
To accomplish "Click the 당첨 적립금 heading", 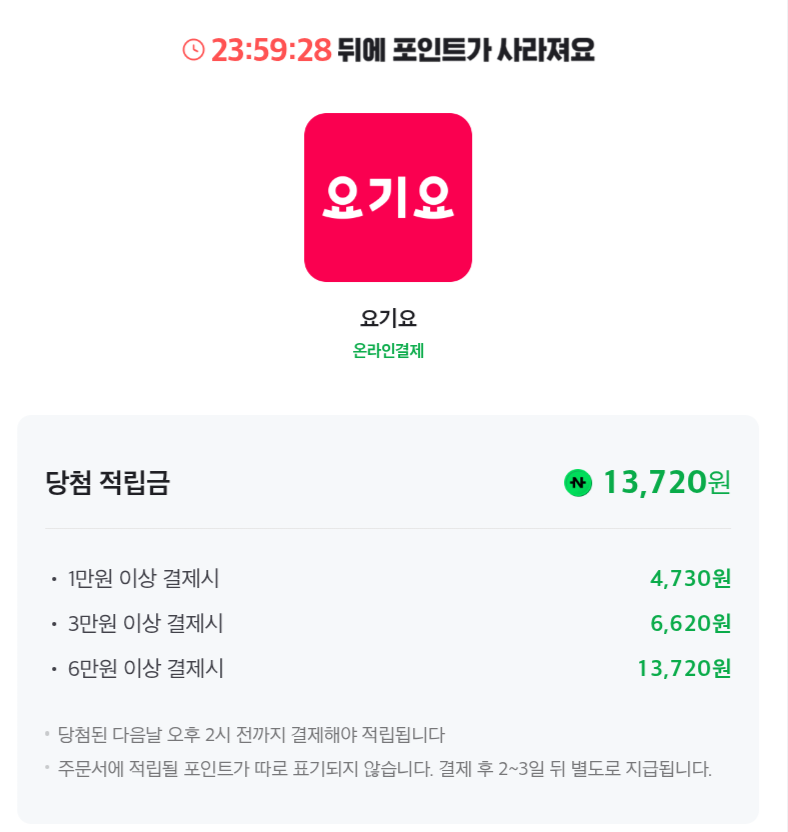I will [x=108, y=483].
